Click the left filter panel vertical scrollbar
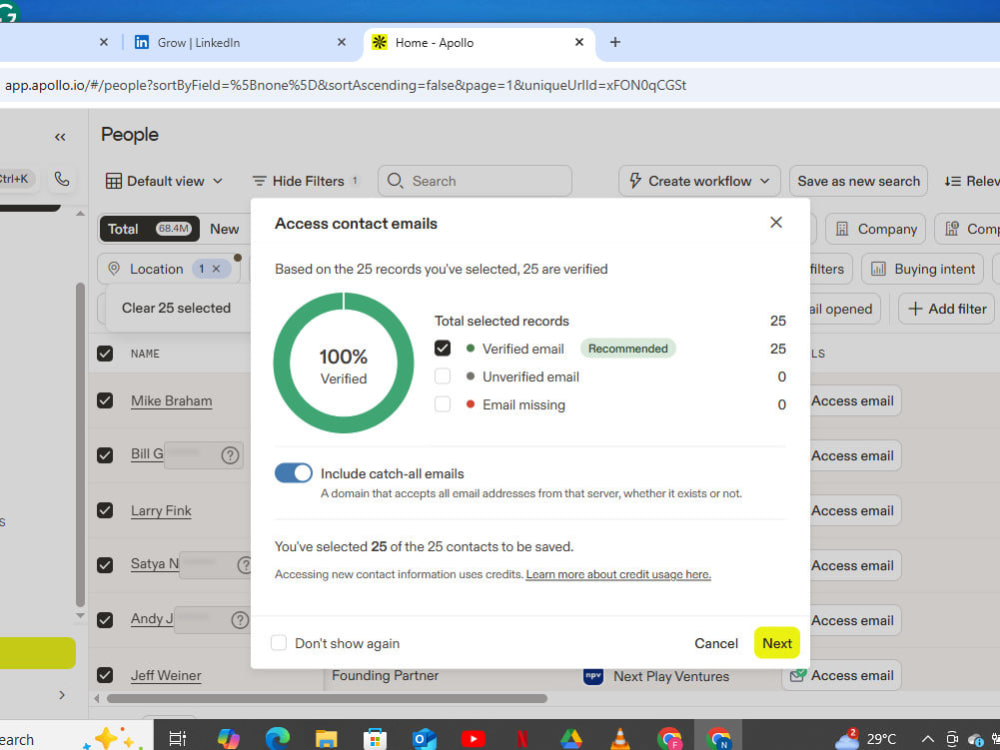The height and width of the screenshot is (750, 1000). click(x=80, y=443)
